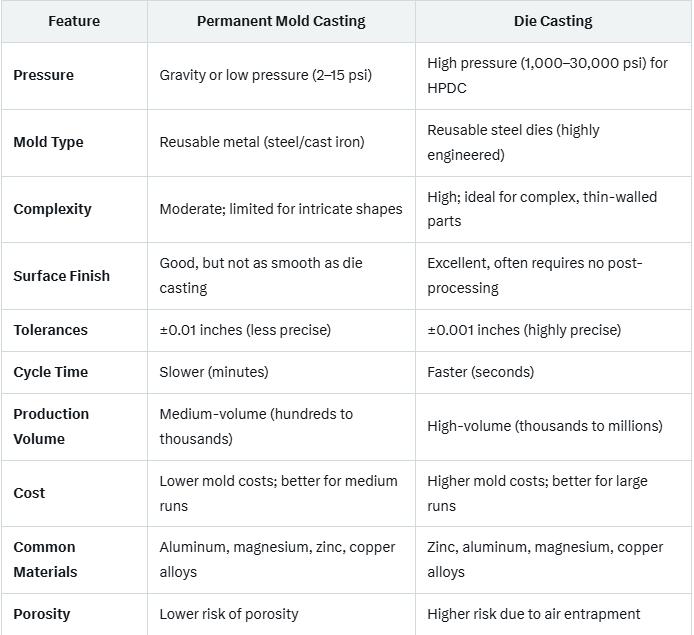Click the '±0.01 inches (less precise)' cell

point(245,330)
